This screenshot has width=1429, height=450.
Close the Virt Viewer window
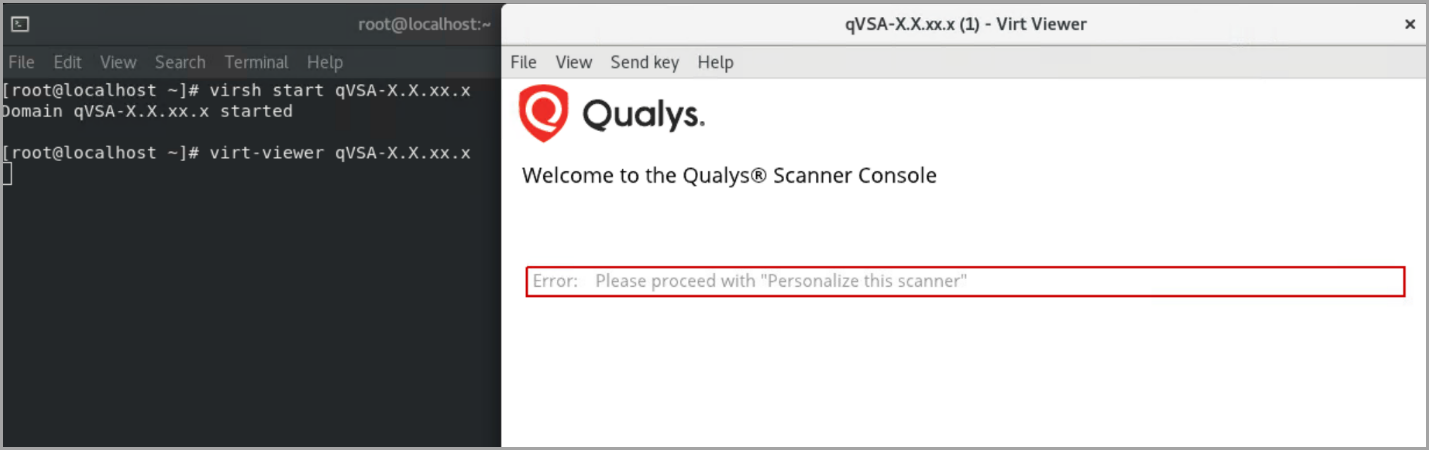click(1410, 24)
